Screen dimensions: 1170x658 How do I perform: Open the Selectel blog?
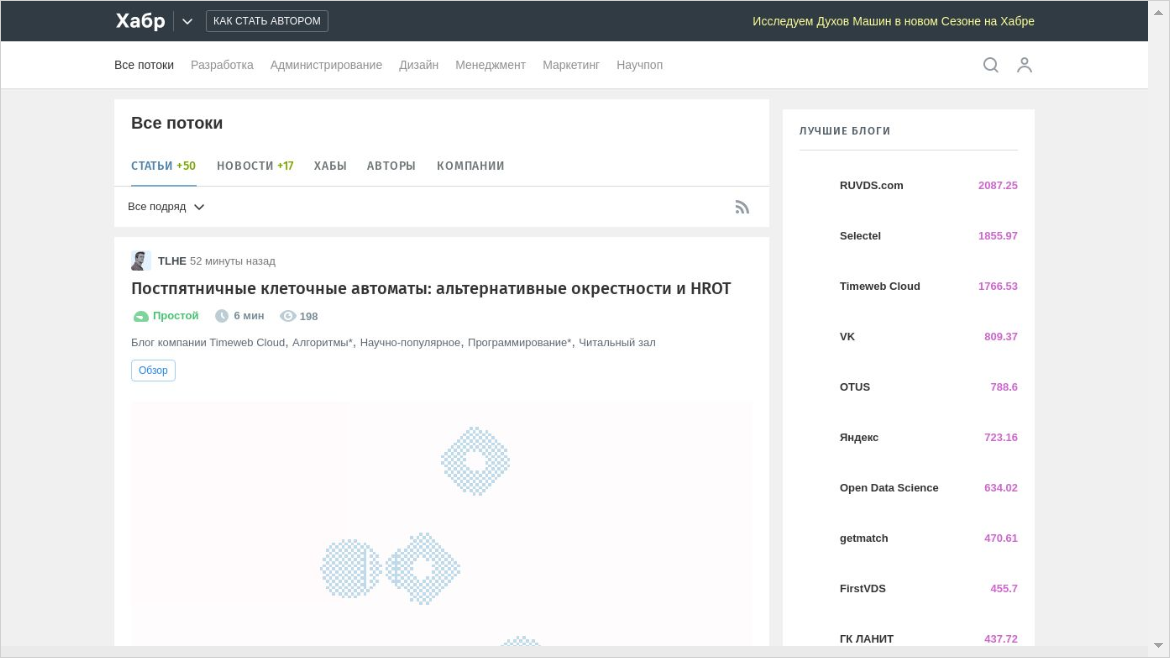[x=860, y=236]
